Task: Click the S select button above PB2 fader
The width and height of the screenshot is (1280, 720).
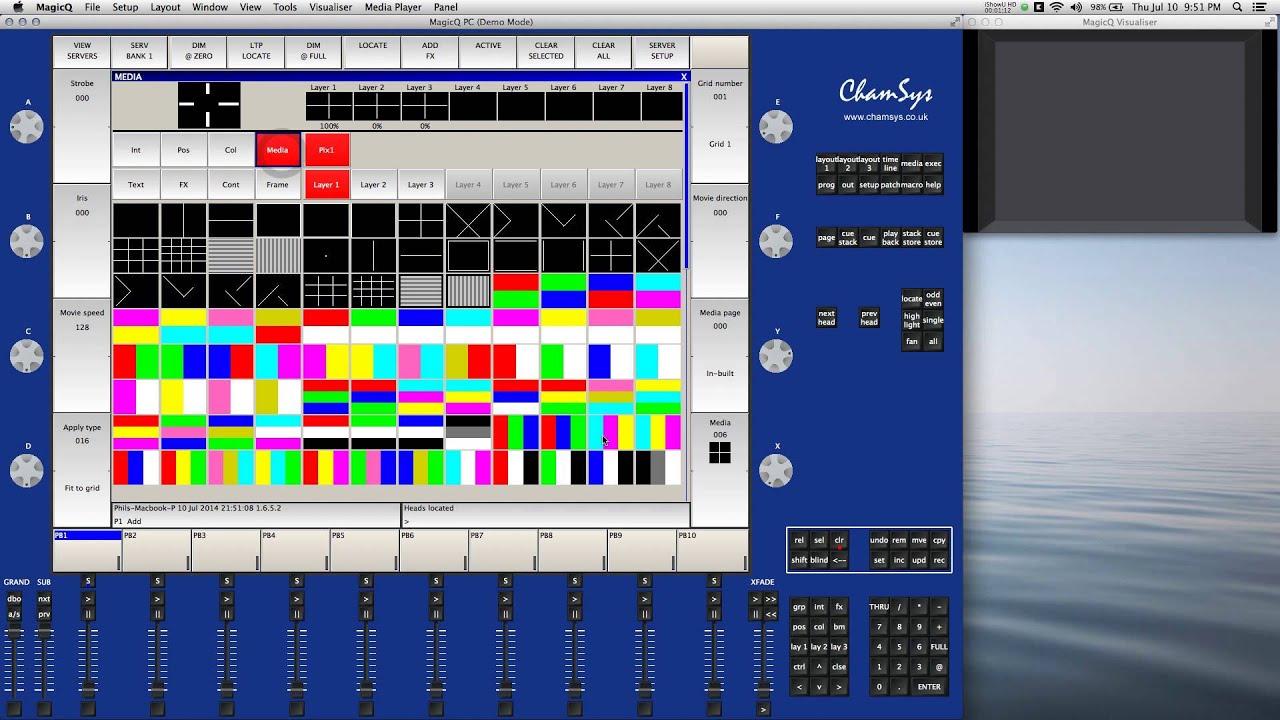Action: click(x=157, y=581)
